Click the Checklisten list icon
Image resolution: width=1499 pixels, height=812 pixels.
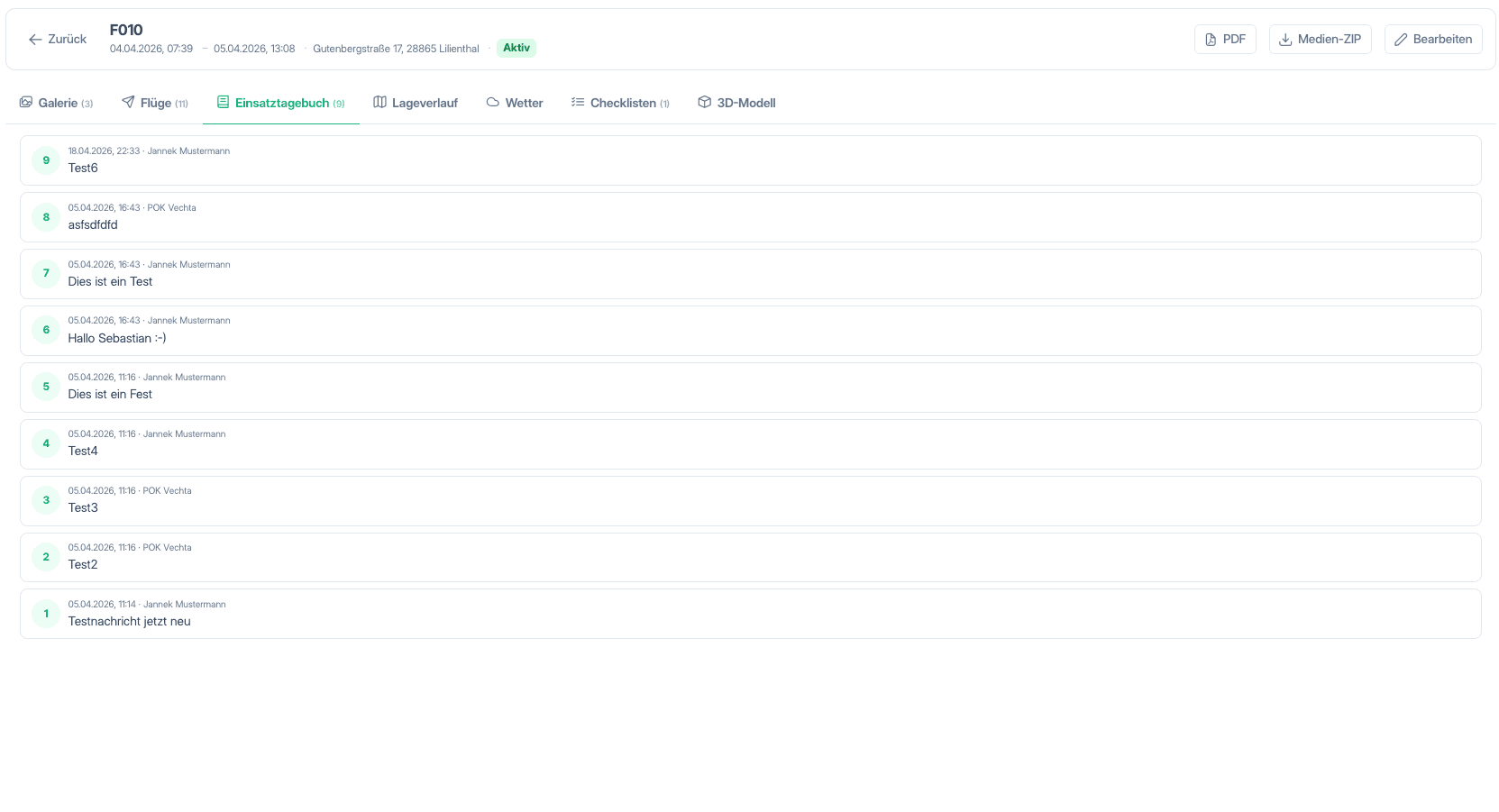[x=578, y=103]
